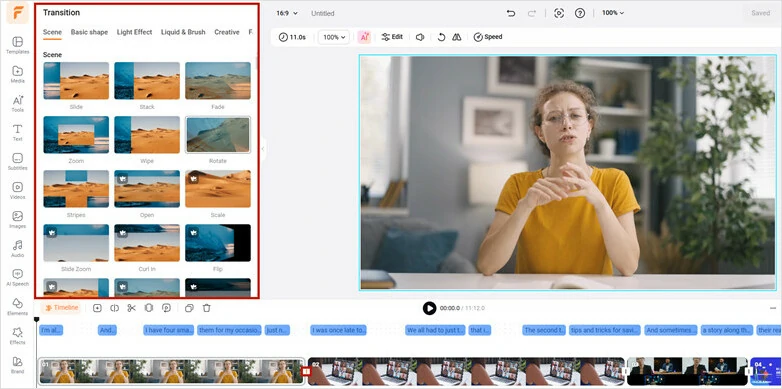Screen dimensions: 782x389
Task: Switch to the Scene transitions tab
Action: click(52, 32)
